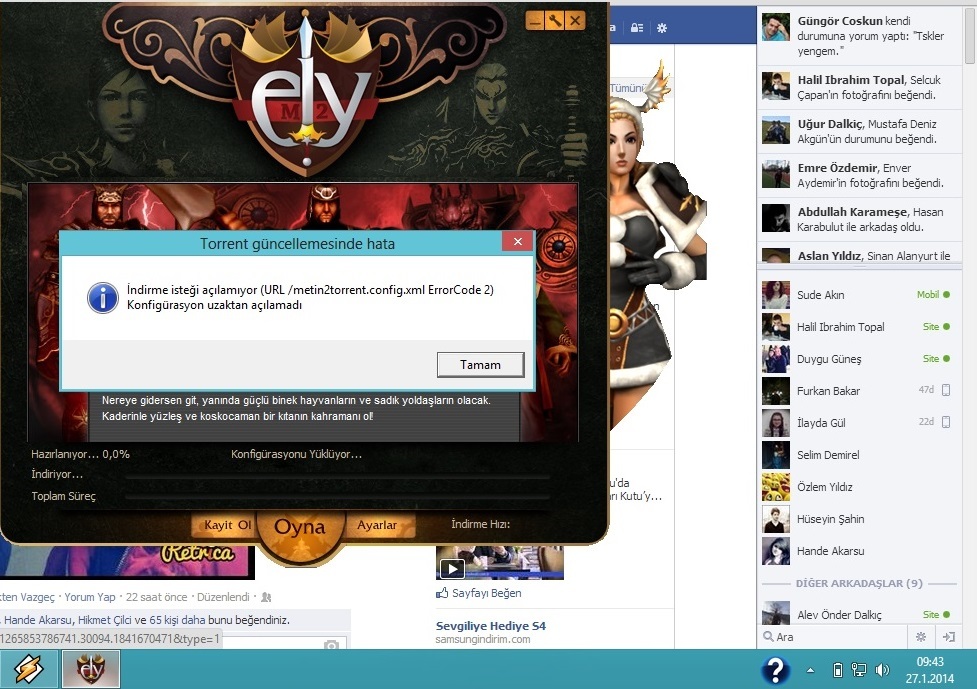The height and width of the screenshot is (689, 977).
Task: Click the audience friends icon after Düzenlendi
Action: click(x=266, y=597)
